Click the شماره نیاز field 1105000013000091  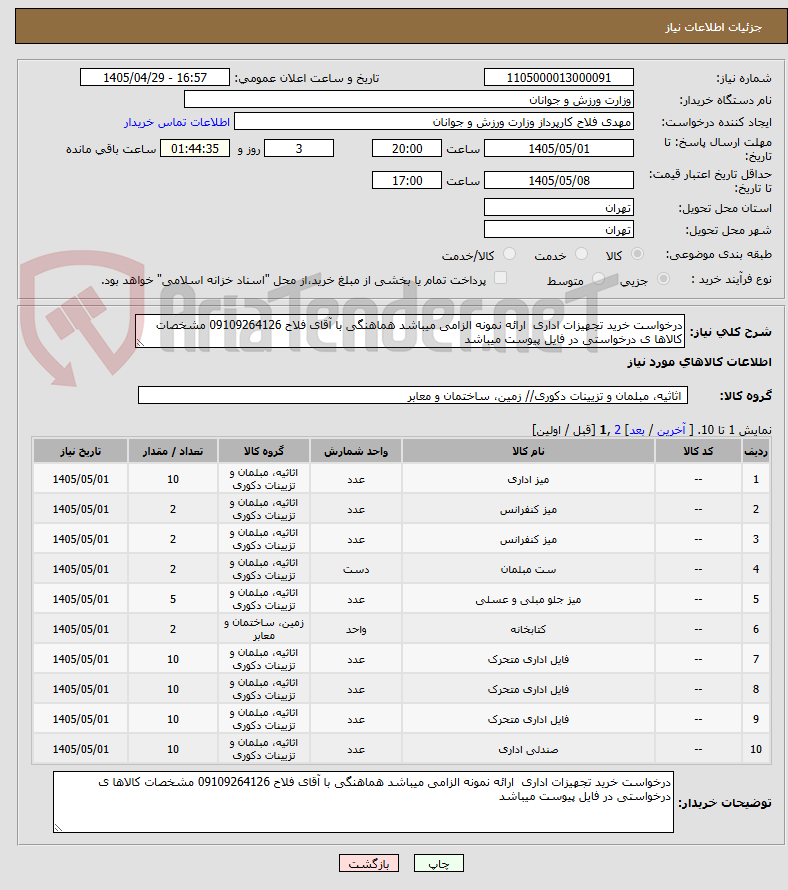click(559, 77)
